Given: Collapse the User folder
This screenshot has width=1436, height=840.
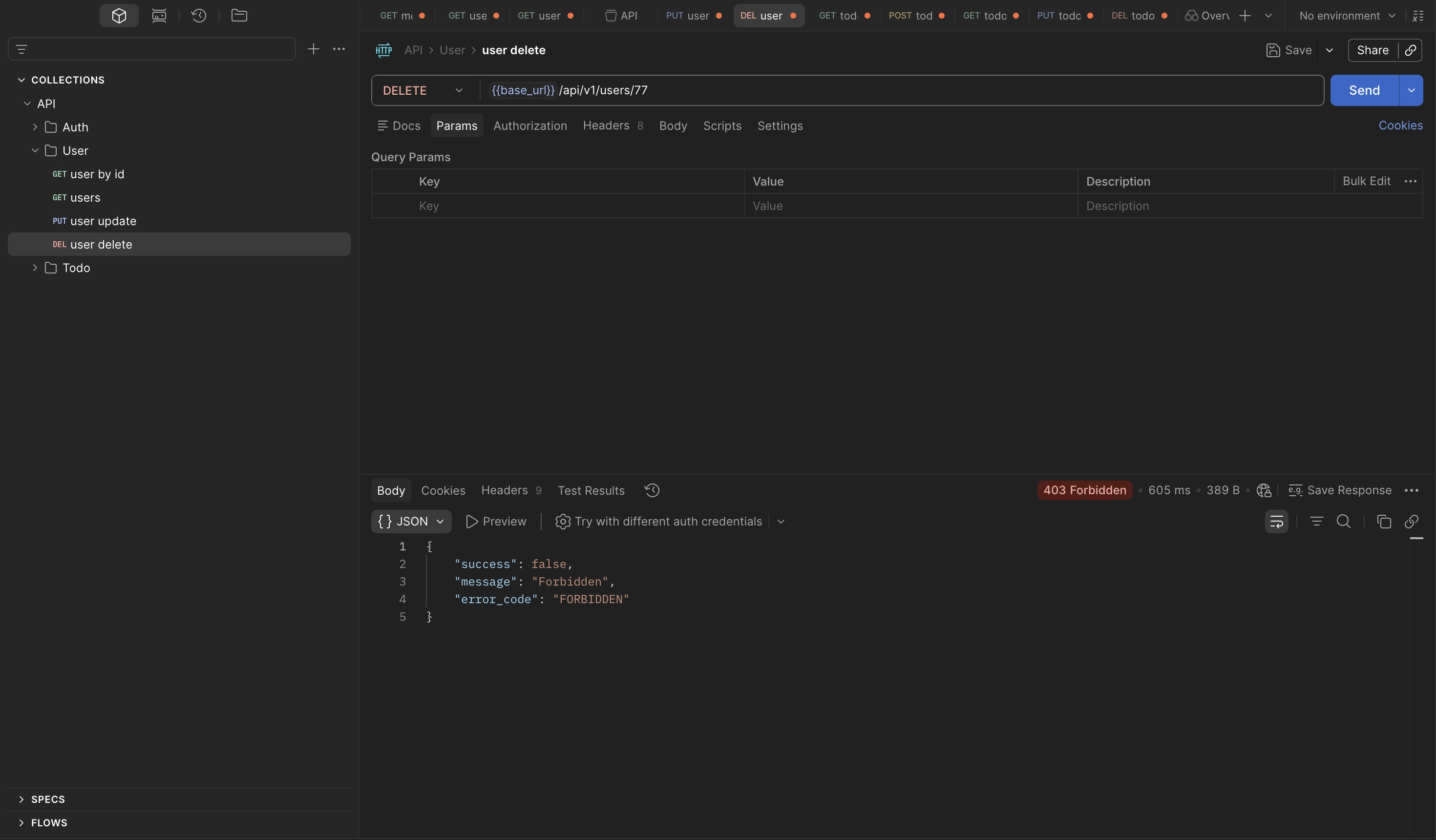Looking at the screenshot, I should pos(35,150).
